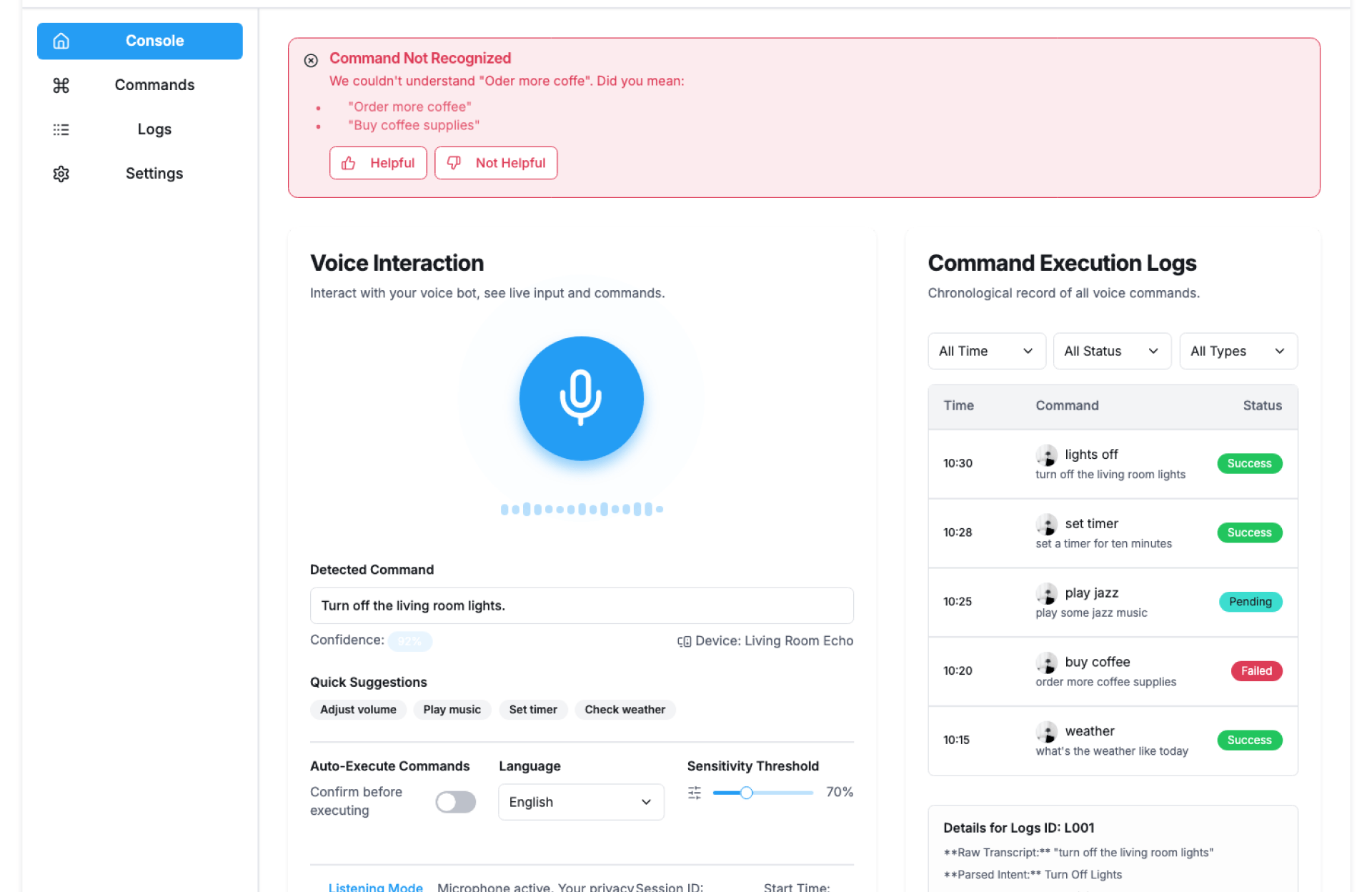Image resolution: width=1372 pixels, height=892 pixels.
Task: Click the error circle-x alert icon
Action: click(x=311, y=61)
